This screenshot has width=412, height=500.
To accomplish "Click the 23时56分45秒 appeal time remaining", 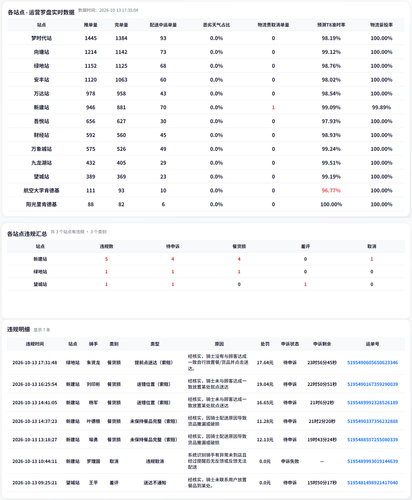I will tap(322, 362).
